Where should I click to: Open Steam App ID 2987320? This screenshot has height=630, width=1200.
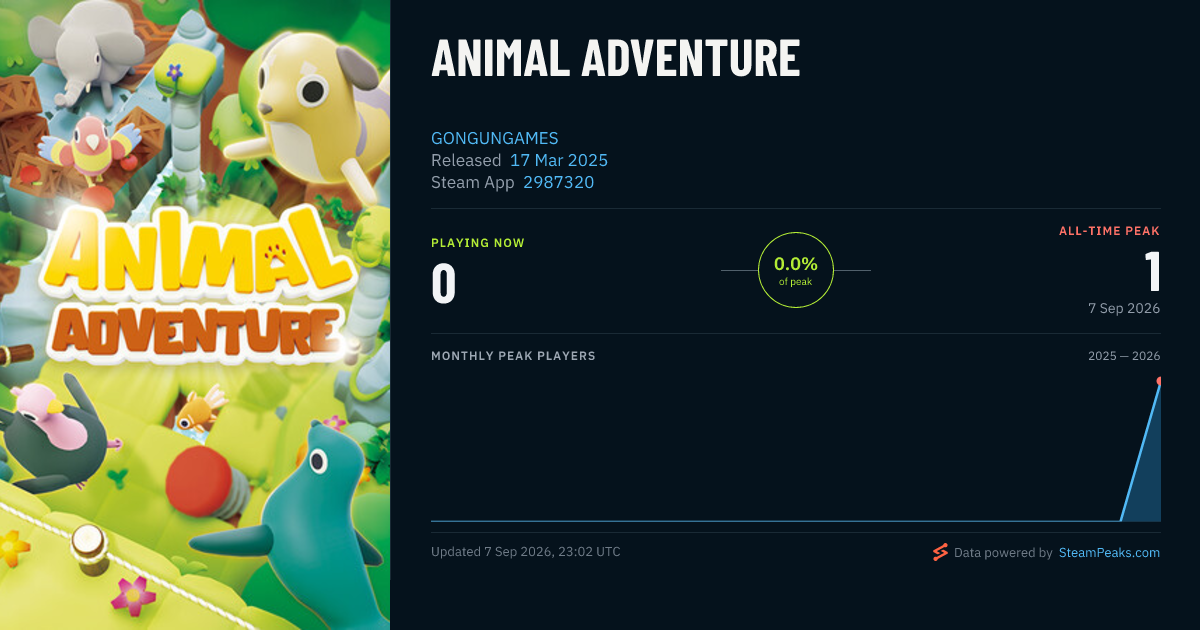point(558,182)
